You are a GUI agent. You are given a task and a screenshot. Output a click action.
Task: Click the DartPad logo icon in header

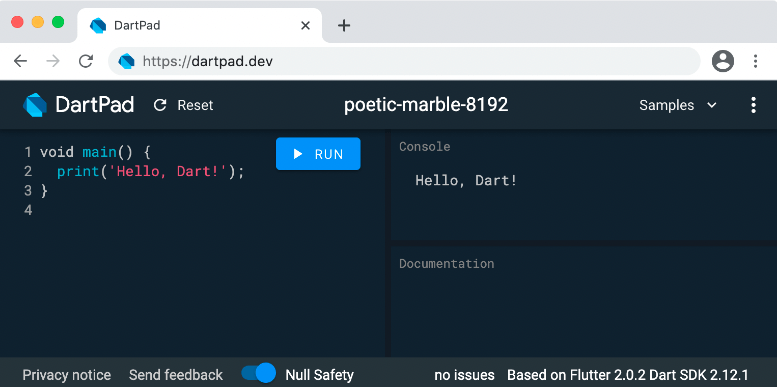click(35, 105)
